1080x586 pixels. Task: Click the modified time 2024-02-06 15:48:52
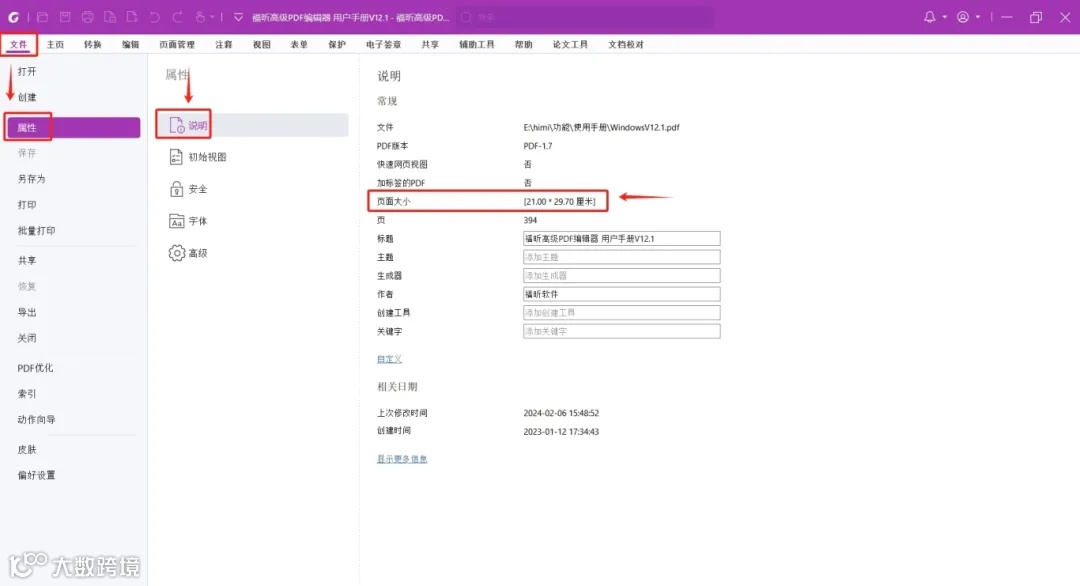[561, 413]
